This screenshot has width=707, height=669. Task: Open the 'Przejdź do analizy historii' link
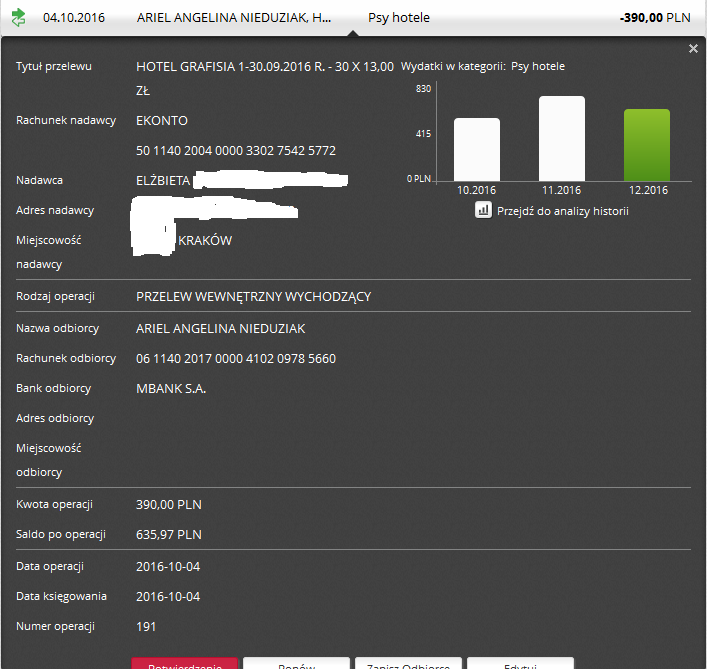562,211
